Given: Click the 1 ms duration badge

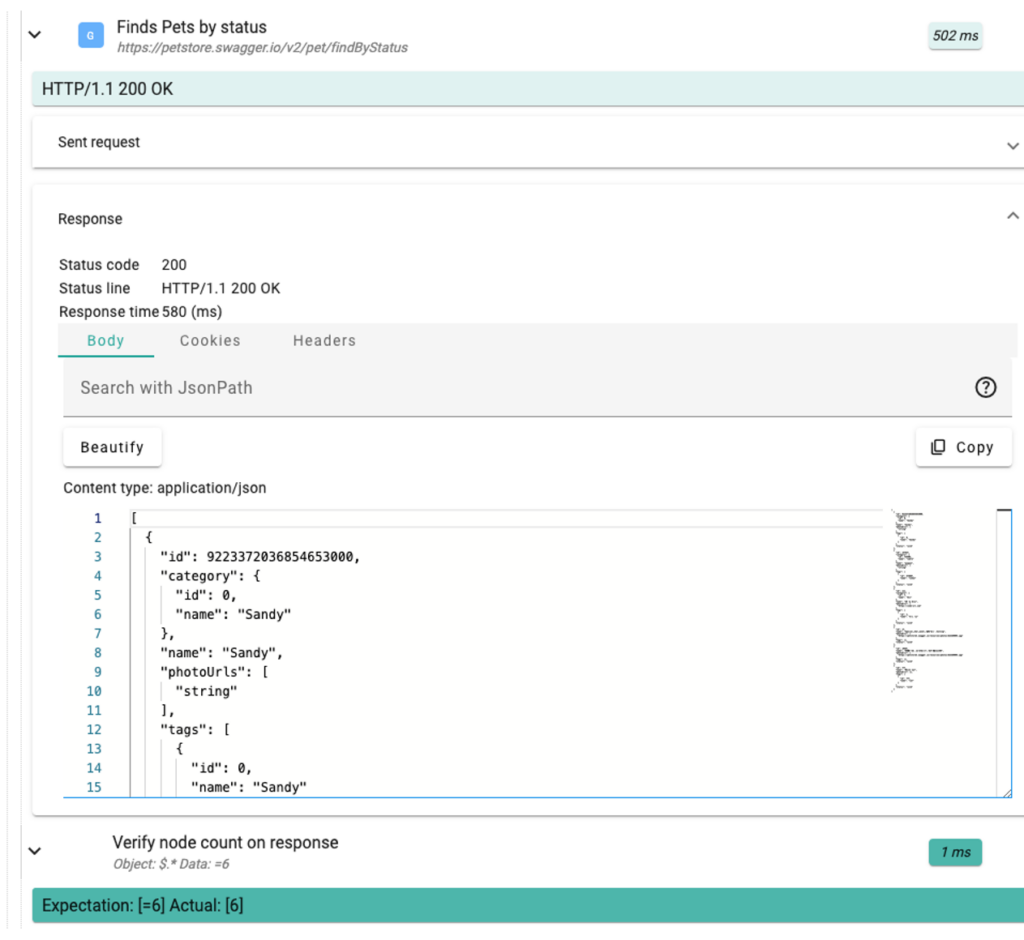Looking at the screenshot, I should point(955,852).
